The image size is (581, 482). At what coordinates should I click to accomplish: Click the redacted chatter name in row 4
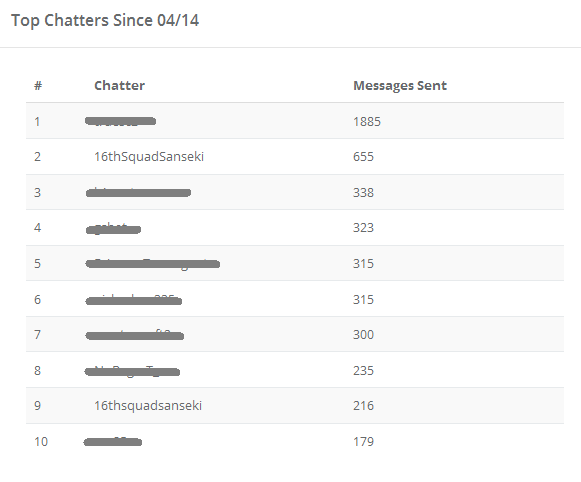coord(113,229)
